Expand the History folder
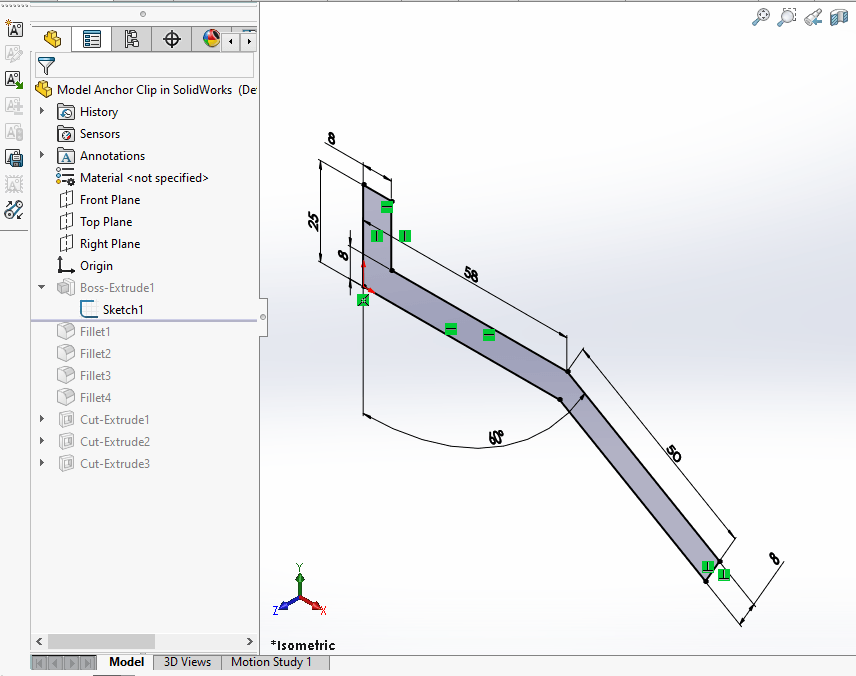The width and height of the screenshot is (856, 676). coord(41,111)
